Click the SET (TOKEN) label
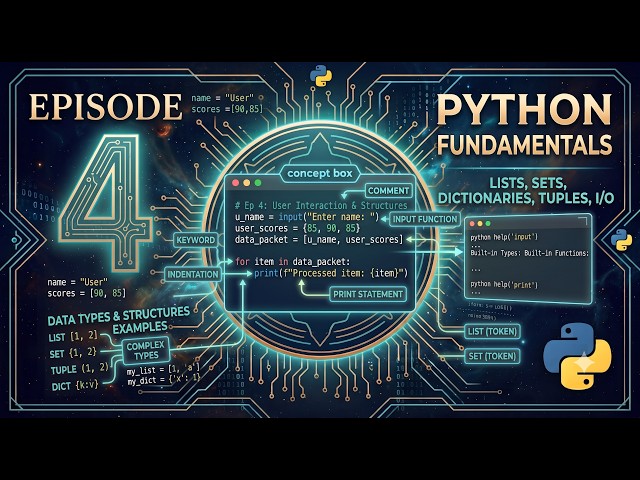Viewport: 640px width, 480px height. coord(492,356)
